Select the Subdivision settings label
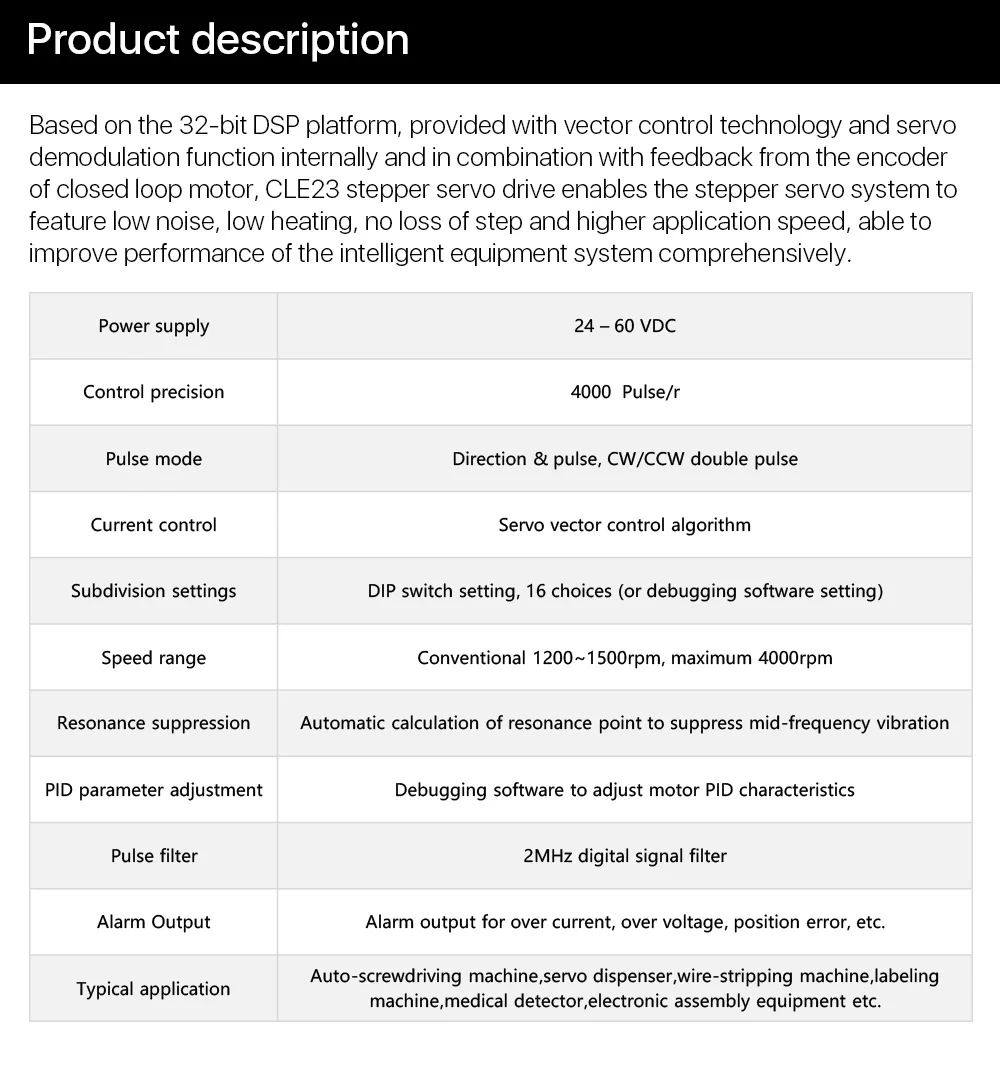The image size is (1000, 1072). tap(153, 591)
